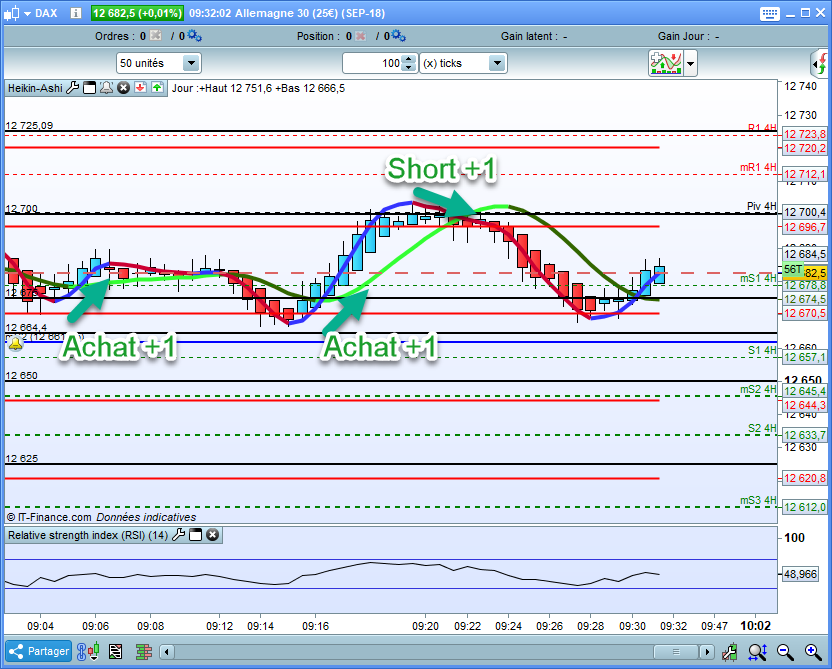Click the Heikin-Ashi label
The width and height of the screenshot is (832, 669).
point(35,88)
